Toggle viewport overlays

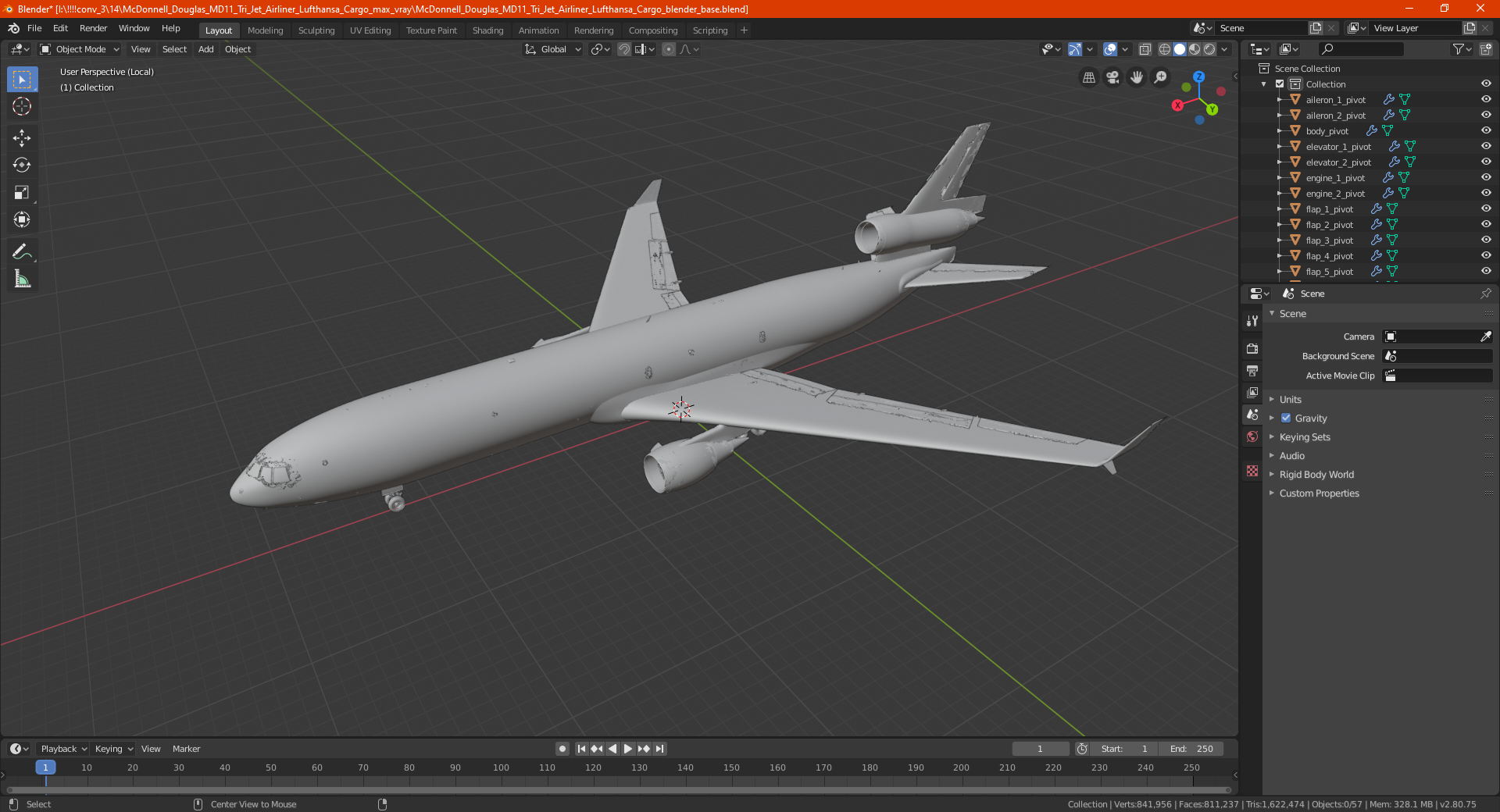tap(1110, 49)
